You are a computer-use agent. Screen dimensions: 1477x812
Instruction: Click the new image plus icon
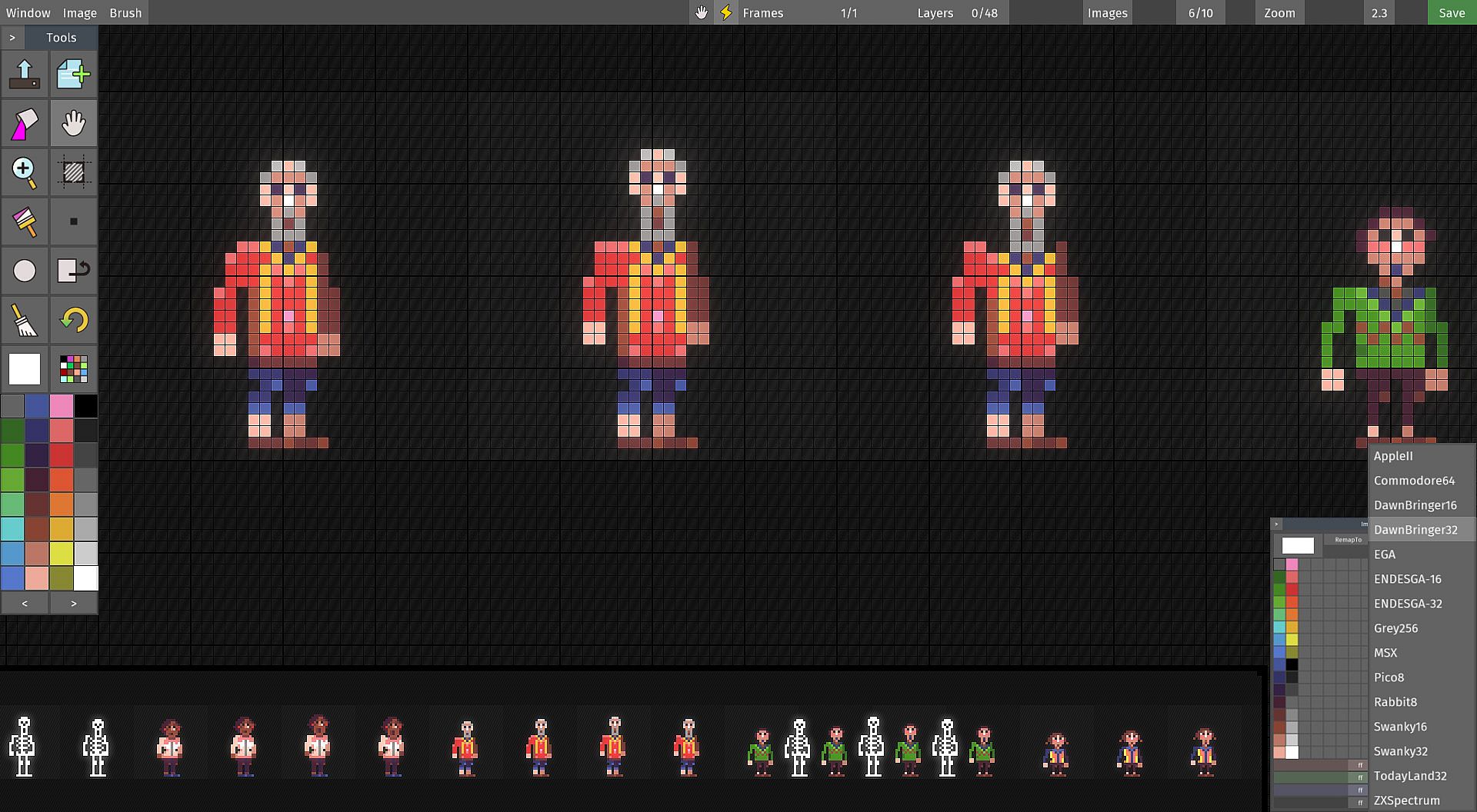(73, 75)
